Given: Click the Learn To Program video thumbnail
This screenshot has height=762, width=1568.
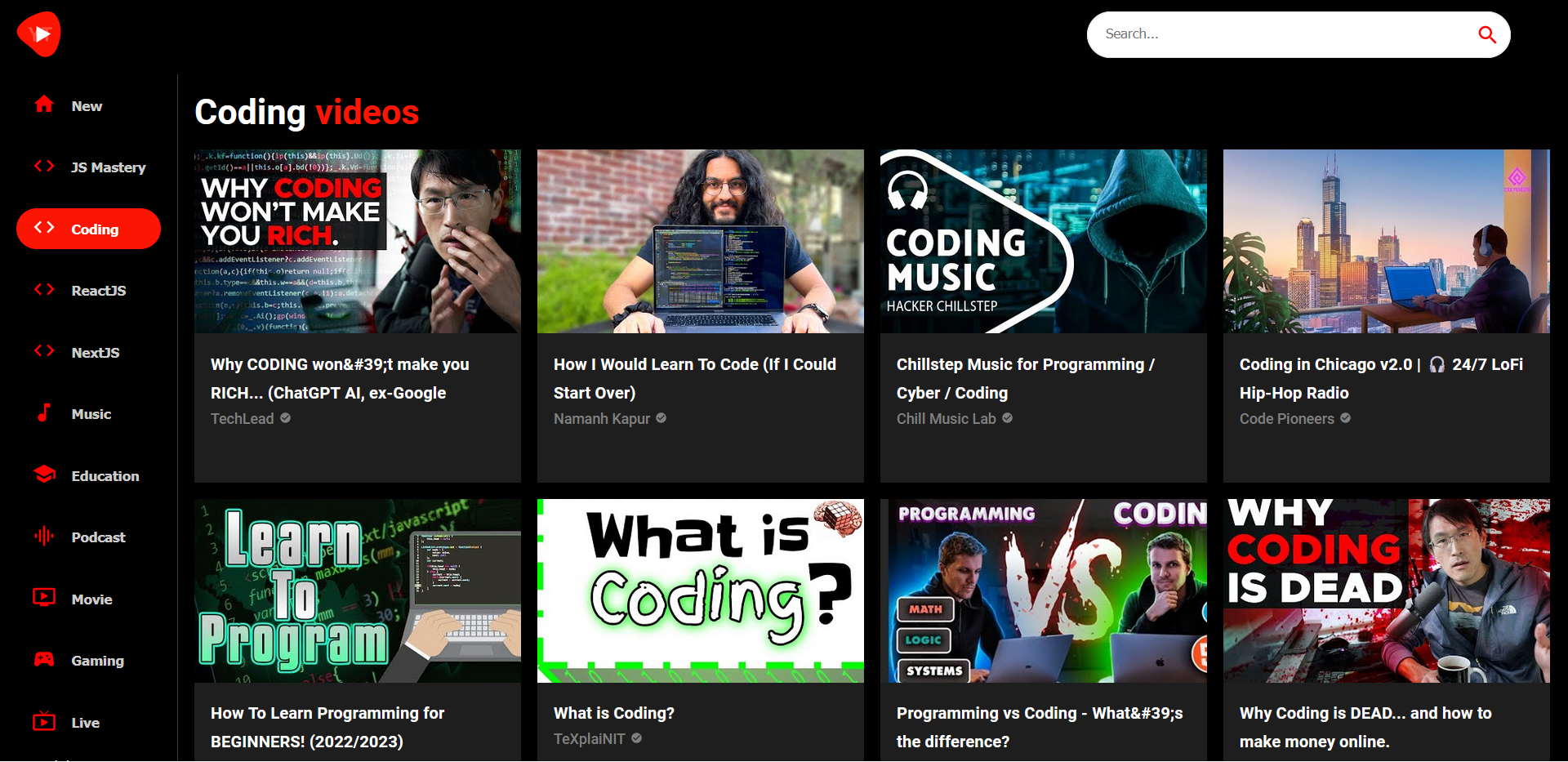Looking at the screenshot, I should [357, 590].
